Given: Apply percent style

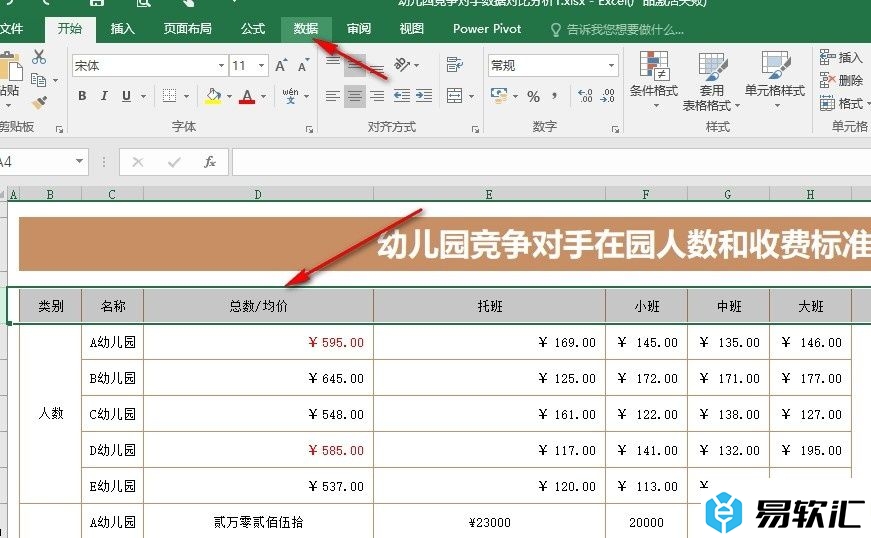Looking at the screenshot, I should point(533,97).
